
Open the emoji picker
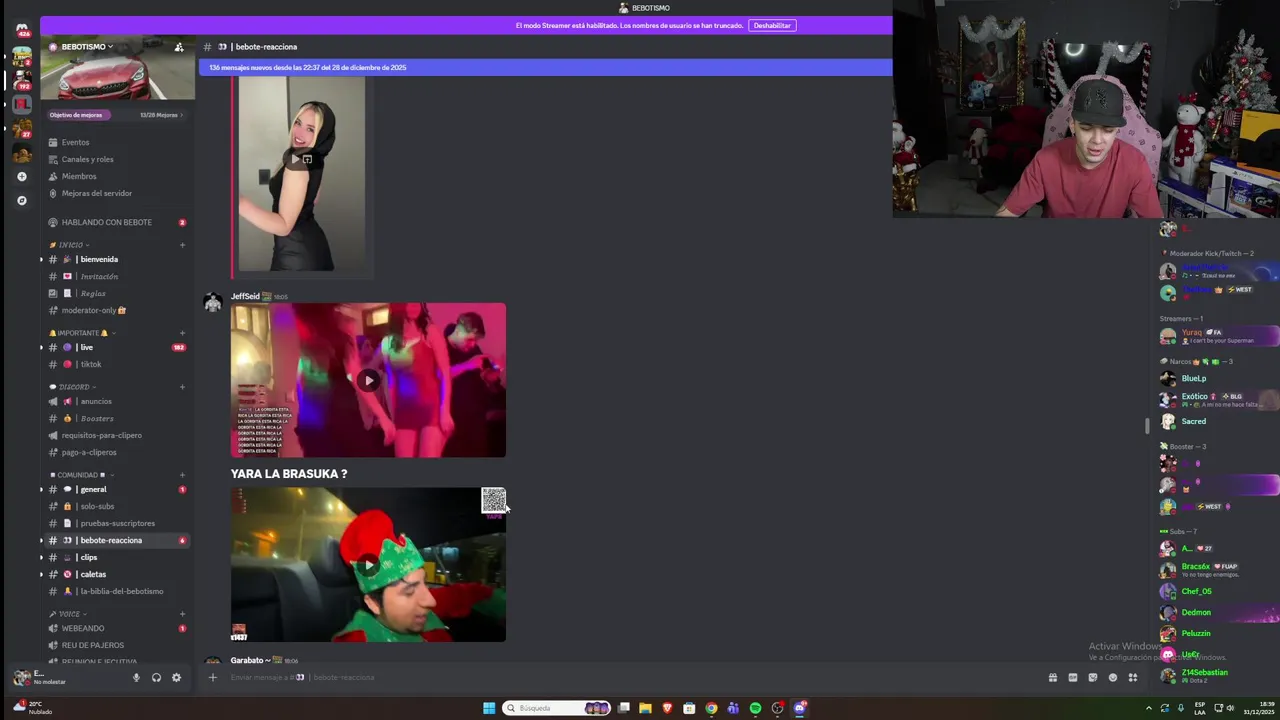coord(1113,677)
